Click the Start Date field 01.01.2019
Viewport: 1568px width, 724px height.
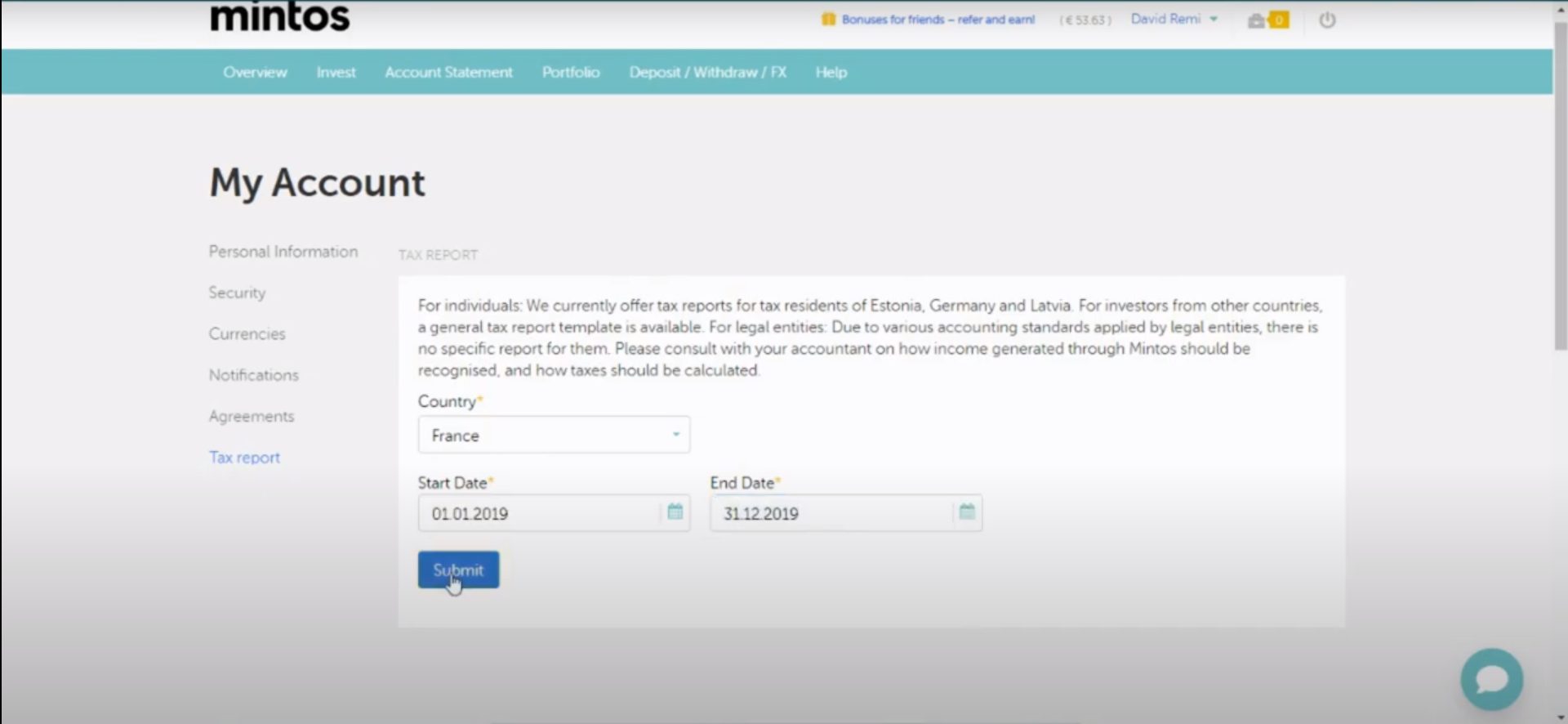pyautogui.click(x=554, y=513)
